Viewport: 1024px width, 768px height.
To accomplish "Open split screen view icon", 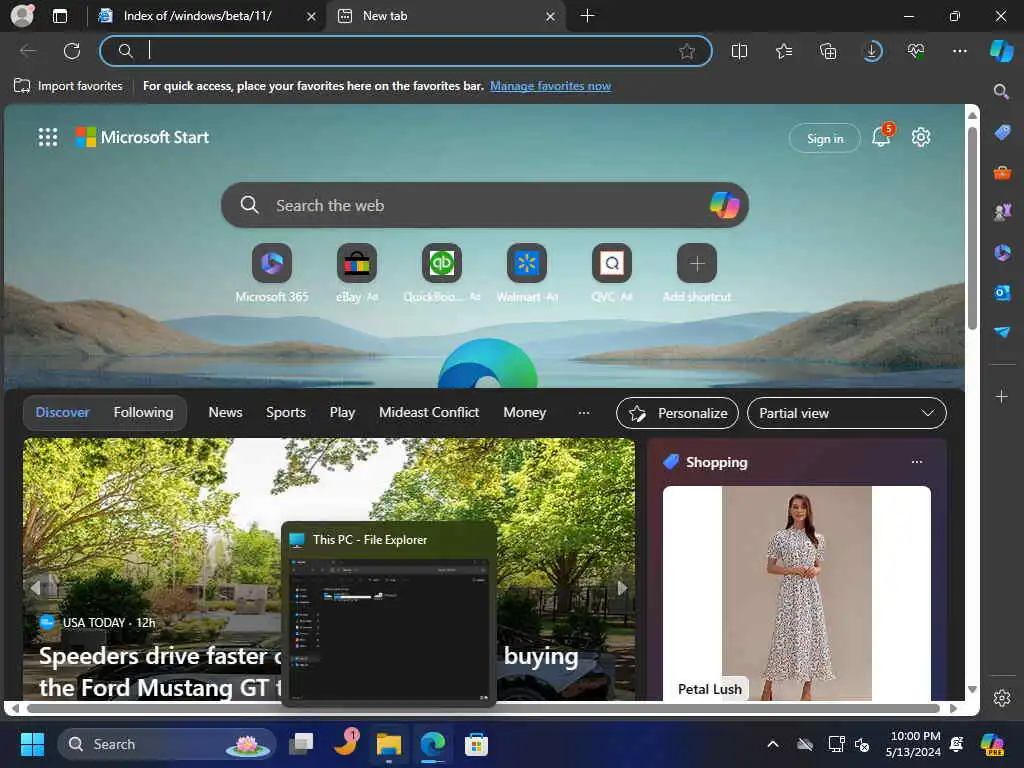I will click(739, 51).
